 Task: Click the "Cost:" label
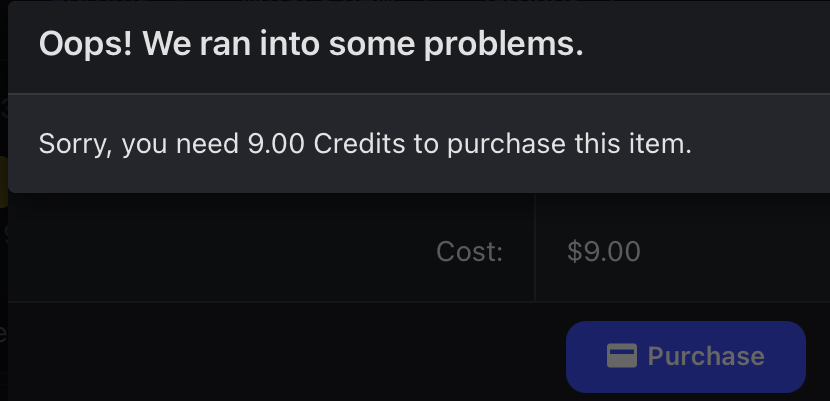pos(469,251)
